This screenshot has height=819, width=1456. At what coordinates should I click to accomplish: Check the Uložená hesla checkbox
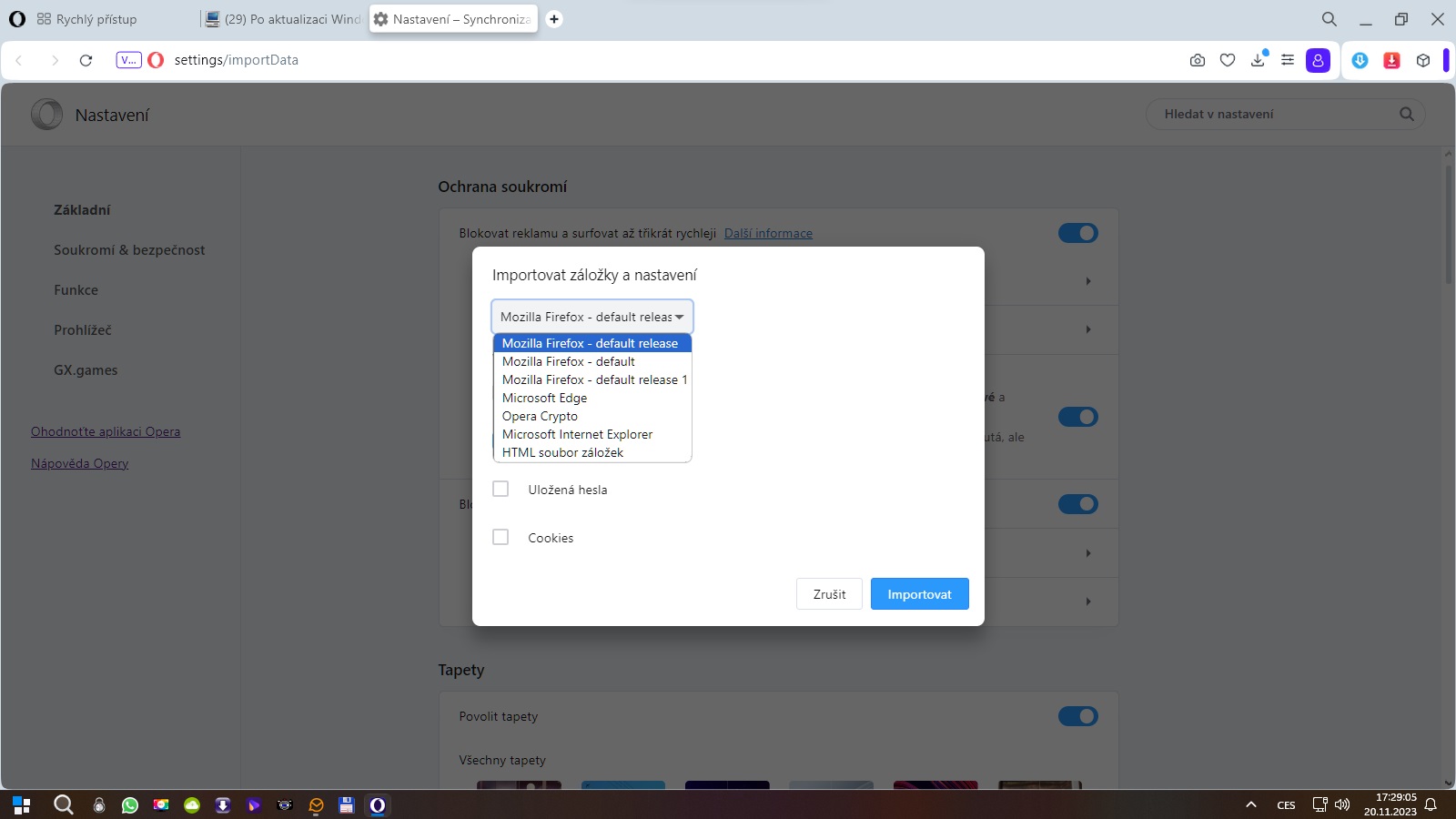(x=500, y=489)
